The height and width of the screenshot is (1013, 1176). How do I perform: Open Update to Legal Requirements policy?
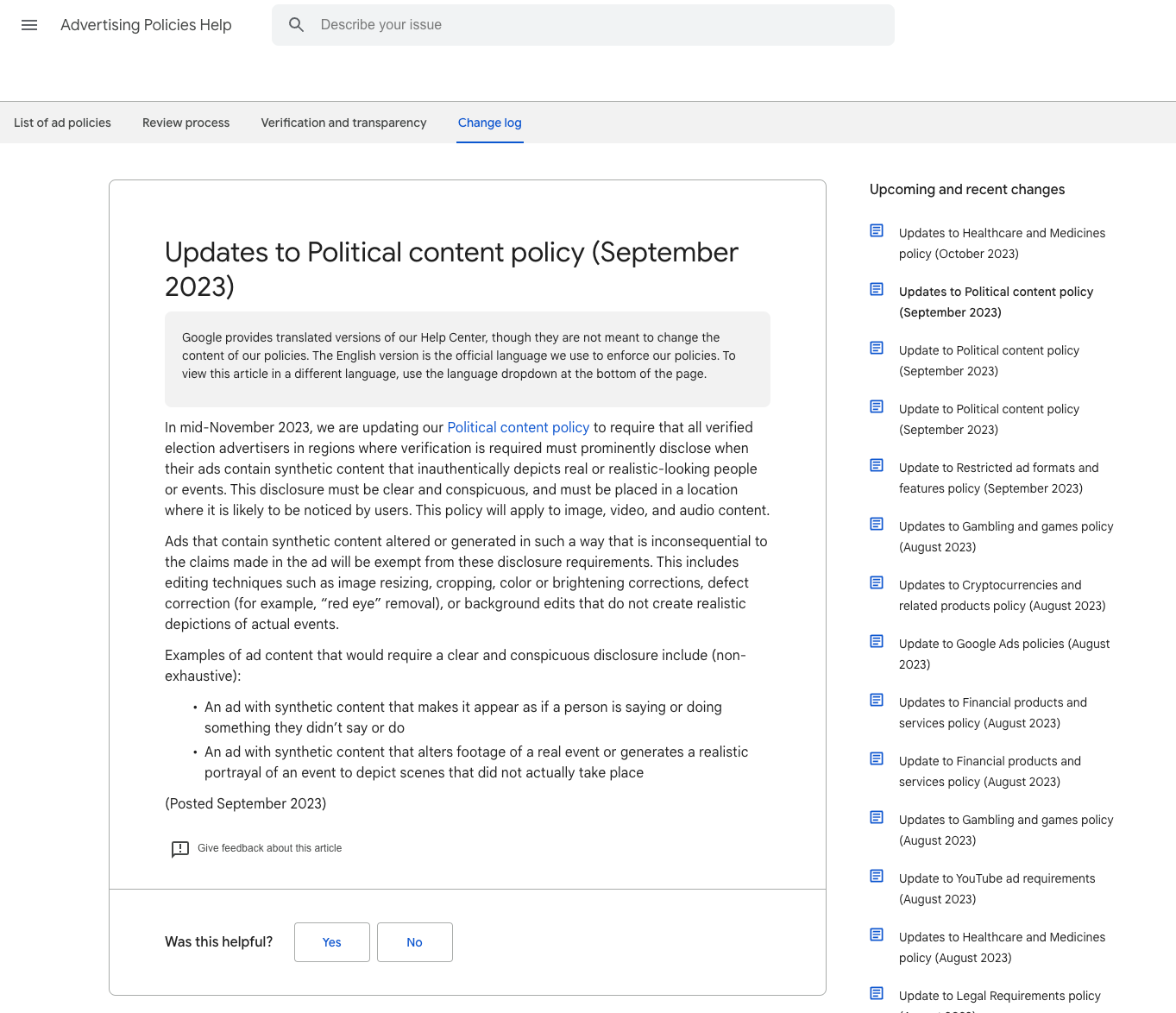click(999, 996)
